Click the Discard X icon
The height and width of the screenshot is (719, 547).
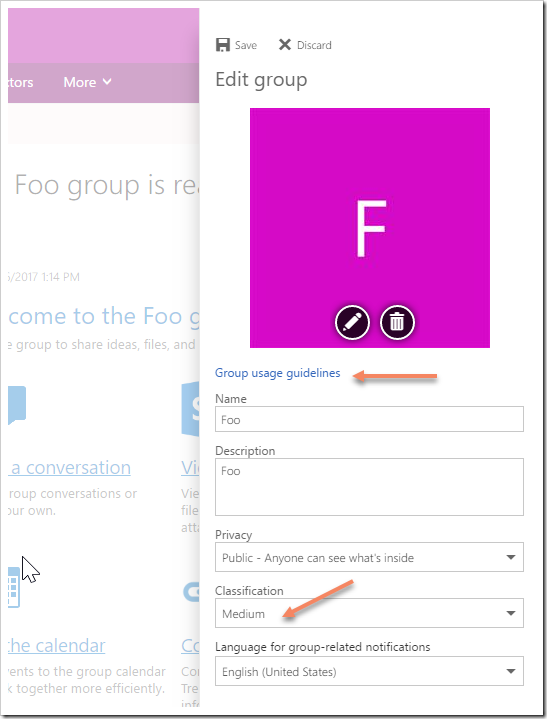click(285, 45)
